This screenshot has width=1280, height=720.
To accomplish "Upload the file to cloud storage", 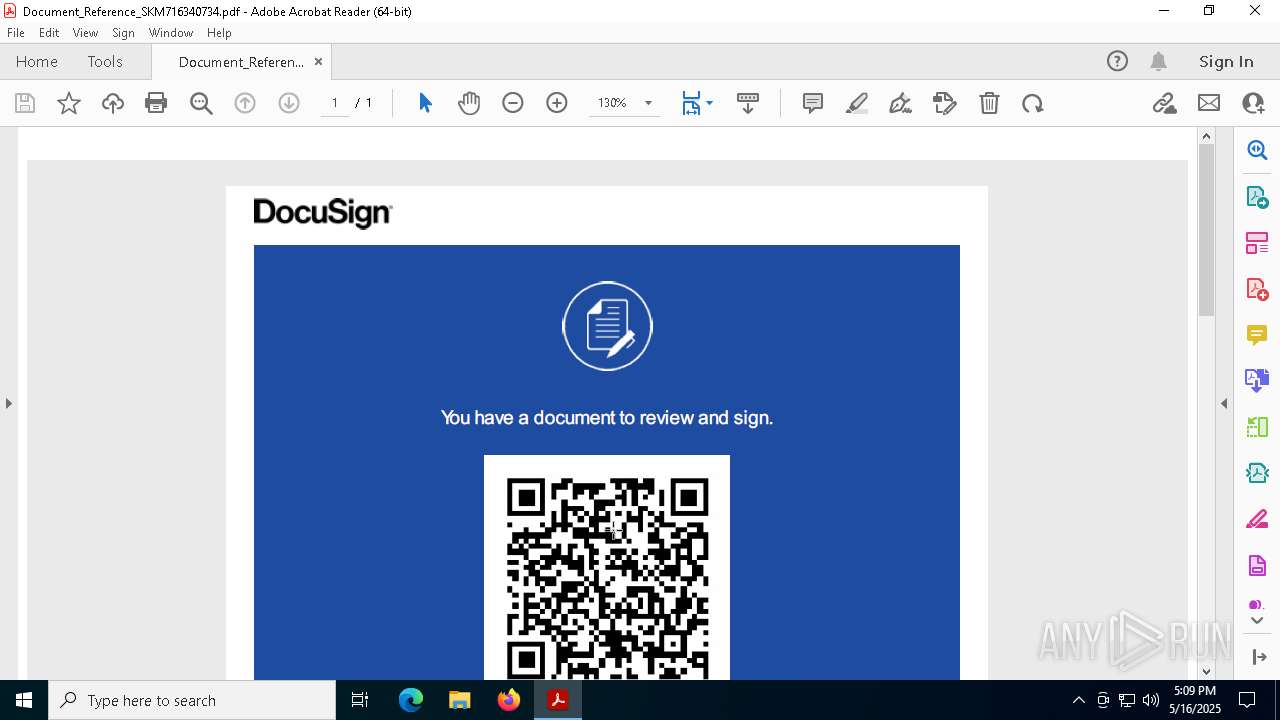I will point(113,103).
